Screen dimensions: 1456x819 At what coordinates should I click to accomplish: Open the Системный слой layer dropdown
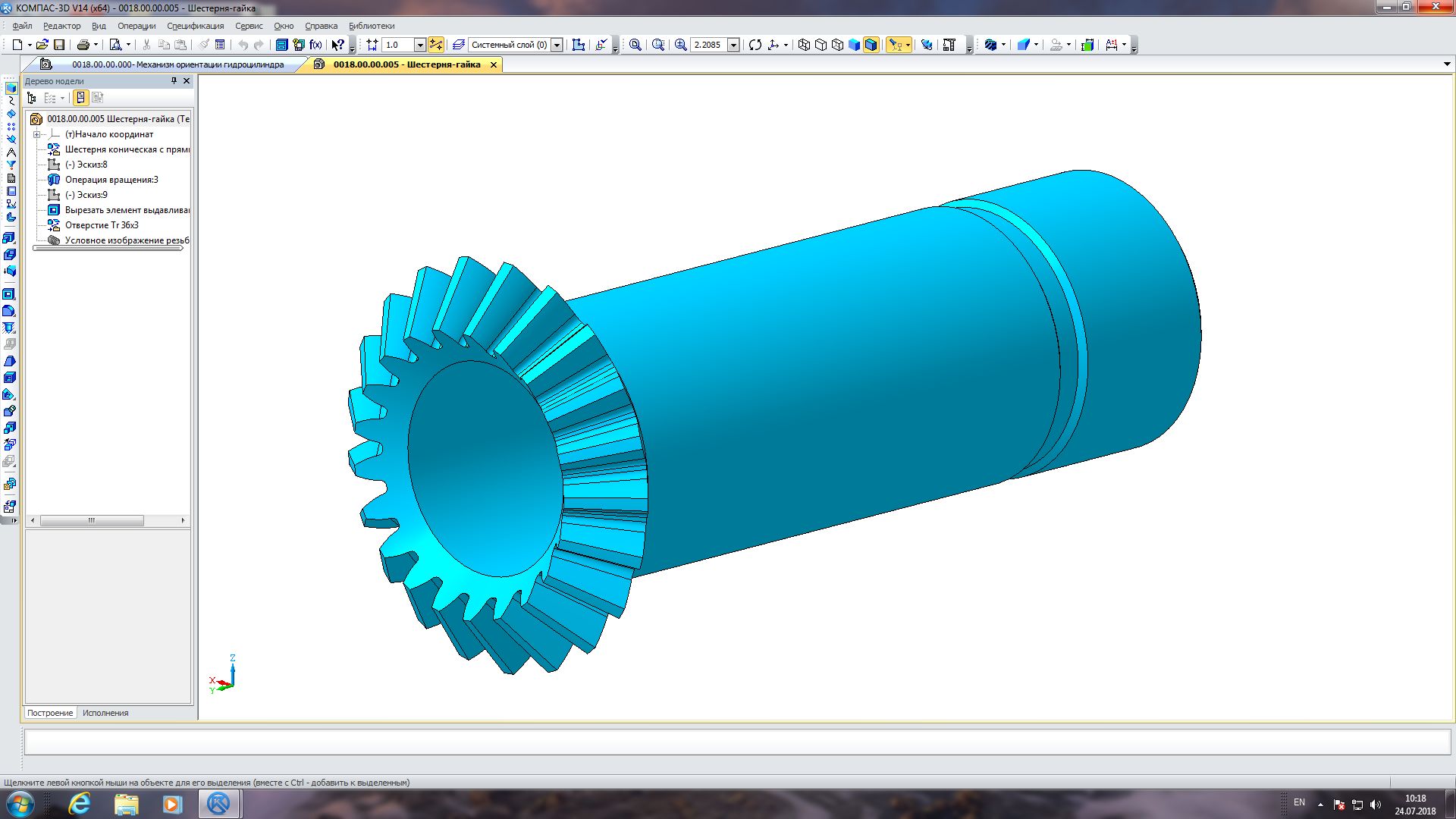pyautogui.click(x=557, y=45)
